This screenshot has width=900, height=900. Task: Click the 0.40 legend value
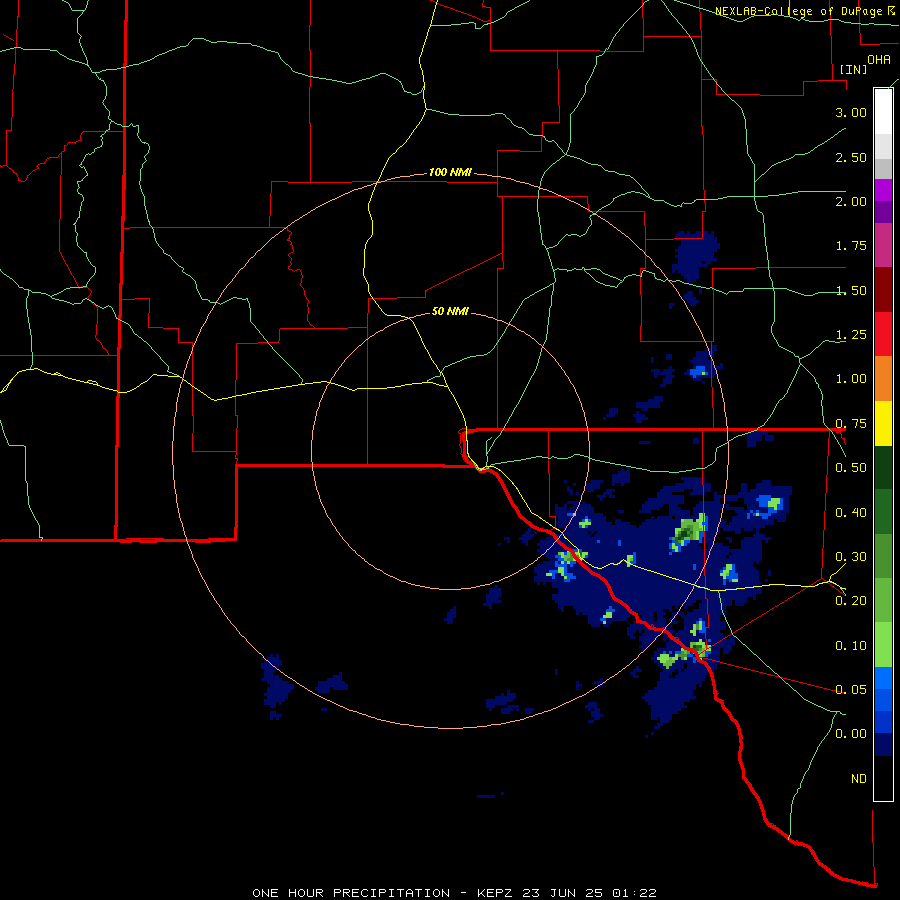851,513
